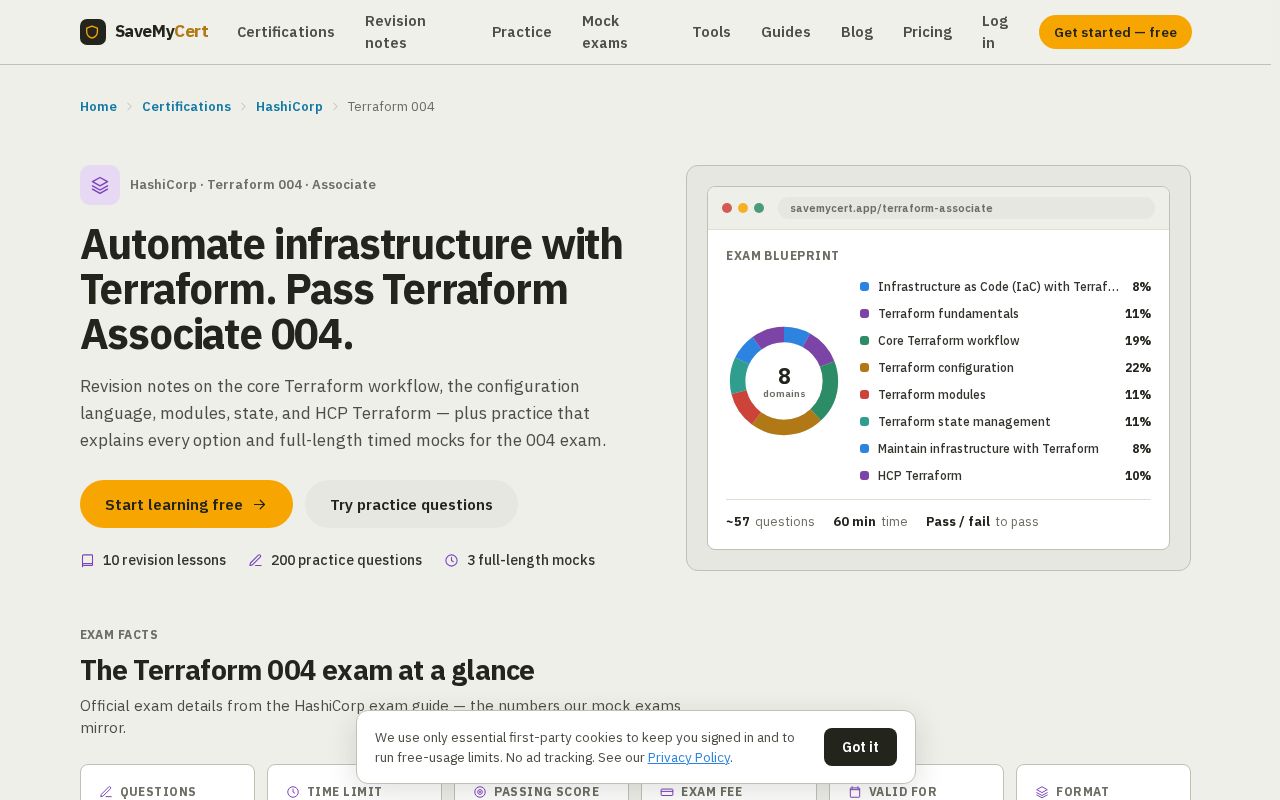Click the target icon in the Passing Score card

tap(480, 792)
